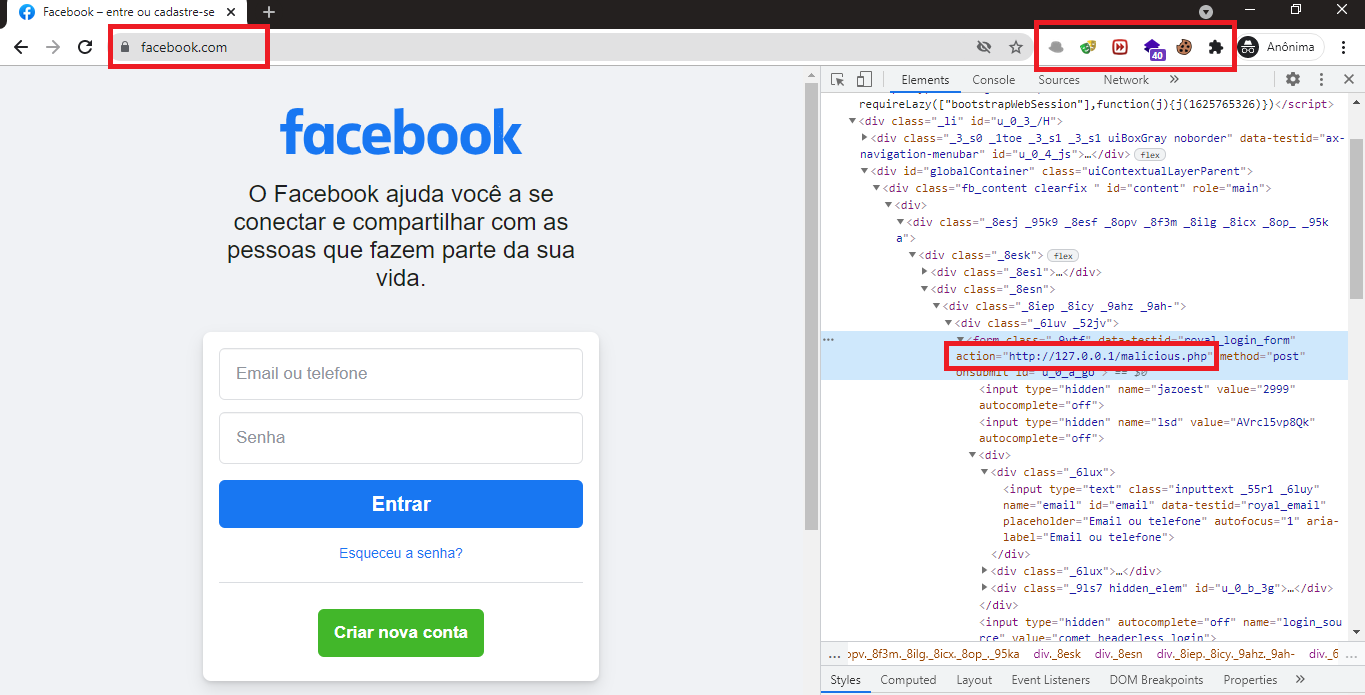Show more sidebar panes via bottom chevron
Viewport: 1365px width, 695px height.
1300,680
